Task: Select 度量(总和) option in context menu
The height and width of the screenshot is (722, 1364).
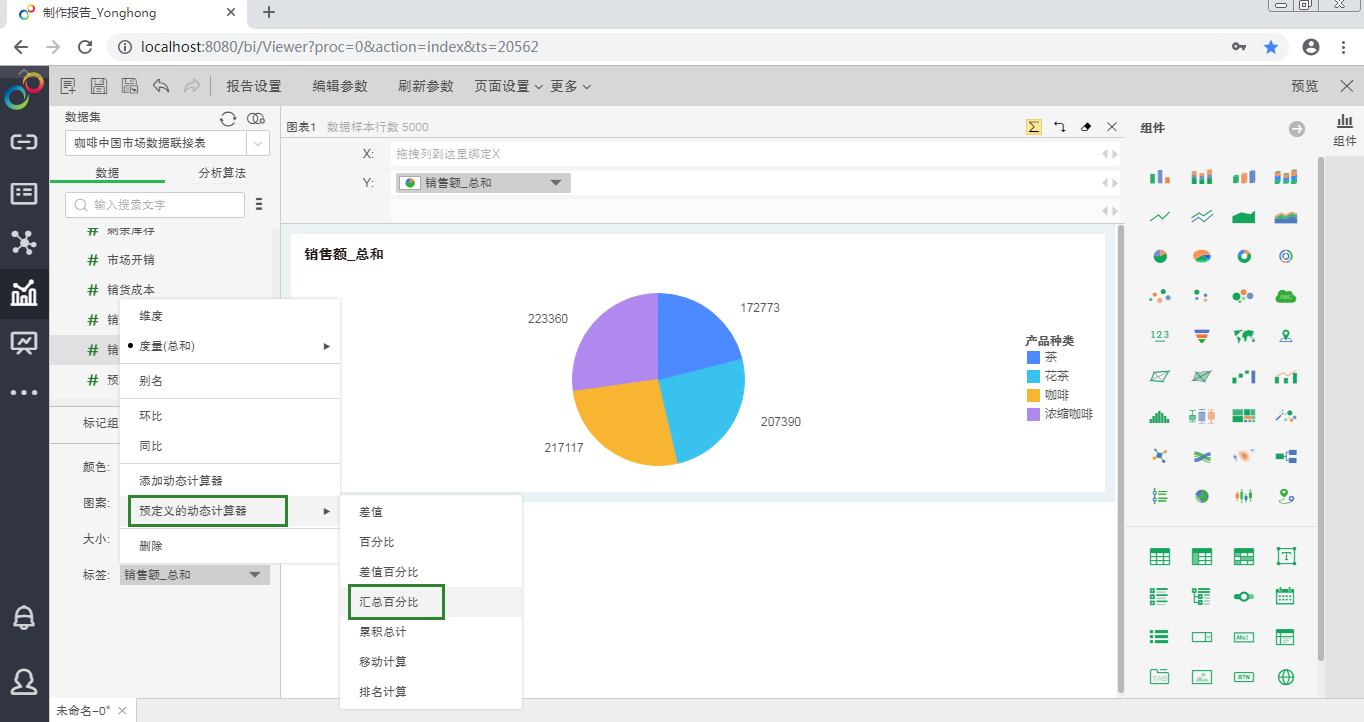Action: click(x=167, y=346)
